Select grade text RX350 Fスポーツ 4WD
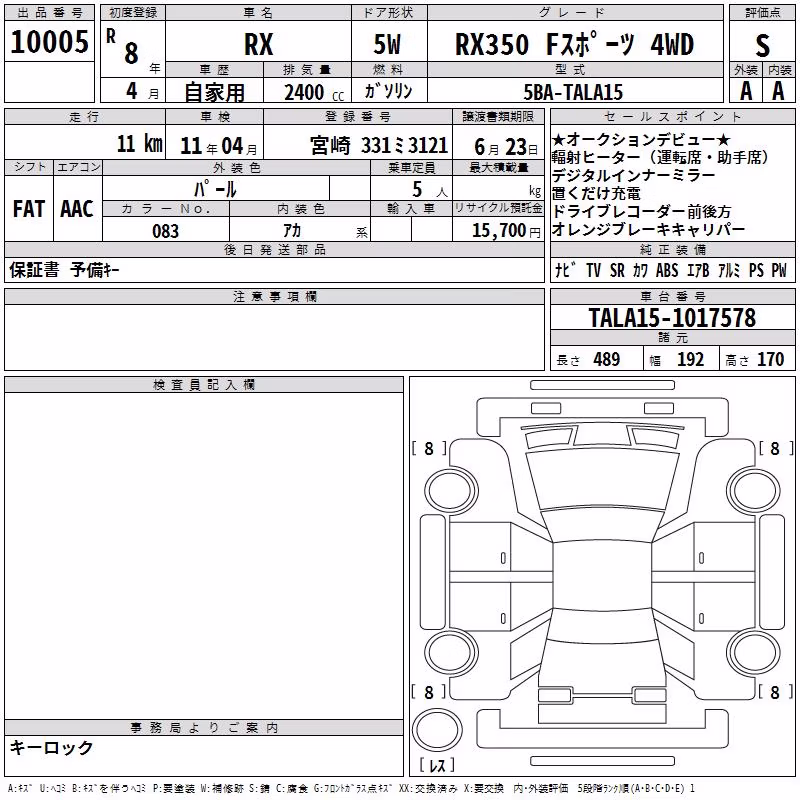Viewport: 800px width, 800px height. pos(574,44)
